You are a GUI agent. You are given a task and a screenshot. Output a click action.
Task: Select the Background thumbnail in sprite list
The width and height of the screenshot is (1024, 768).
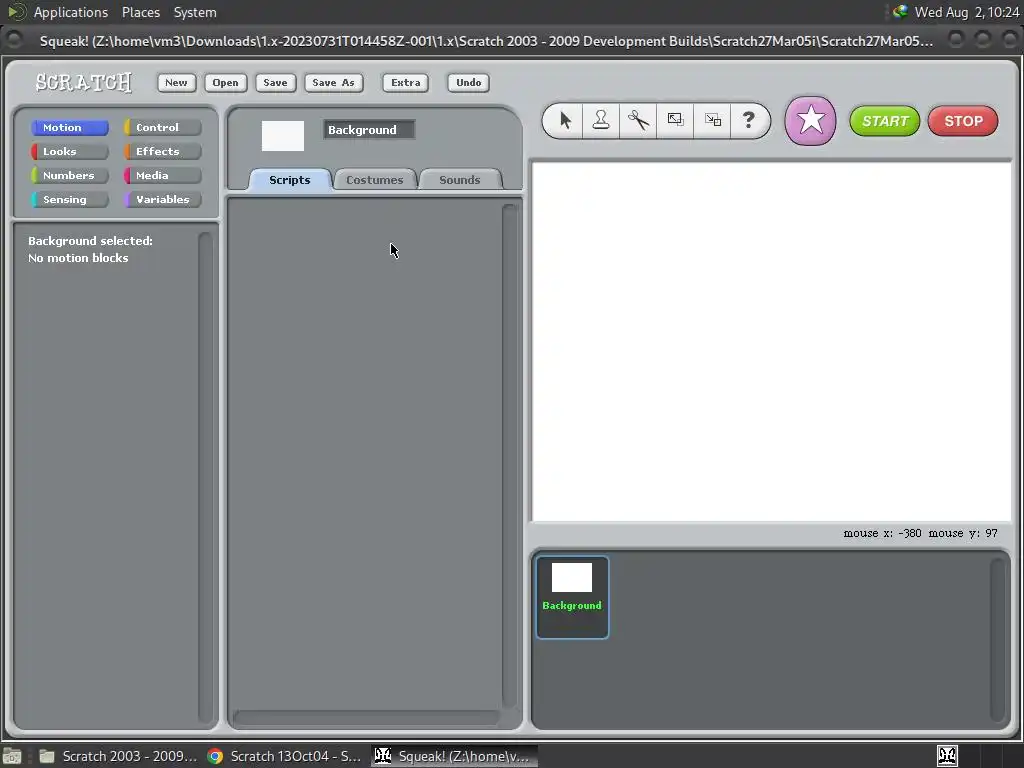(572, 598)
